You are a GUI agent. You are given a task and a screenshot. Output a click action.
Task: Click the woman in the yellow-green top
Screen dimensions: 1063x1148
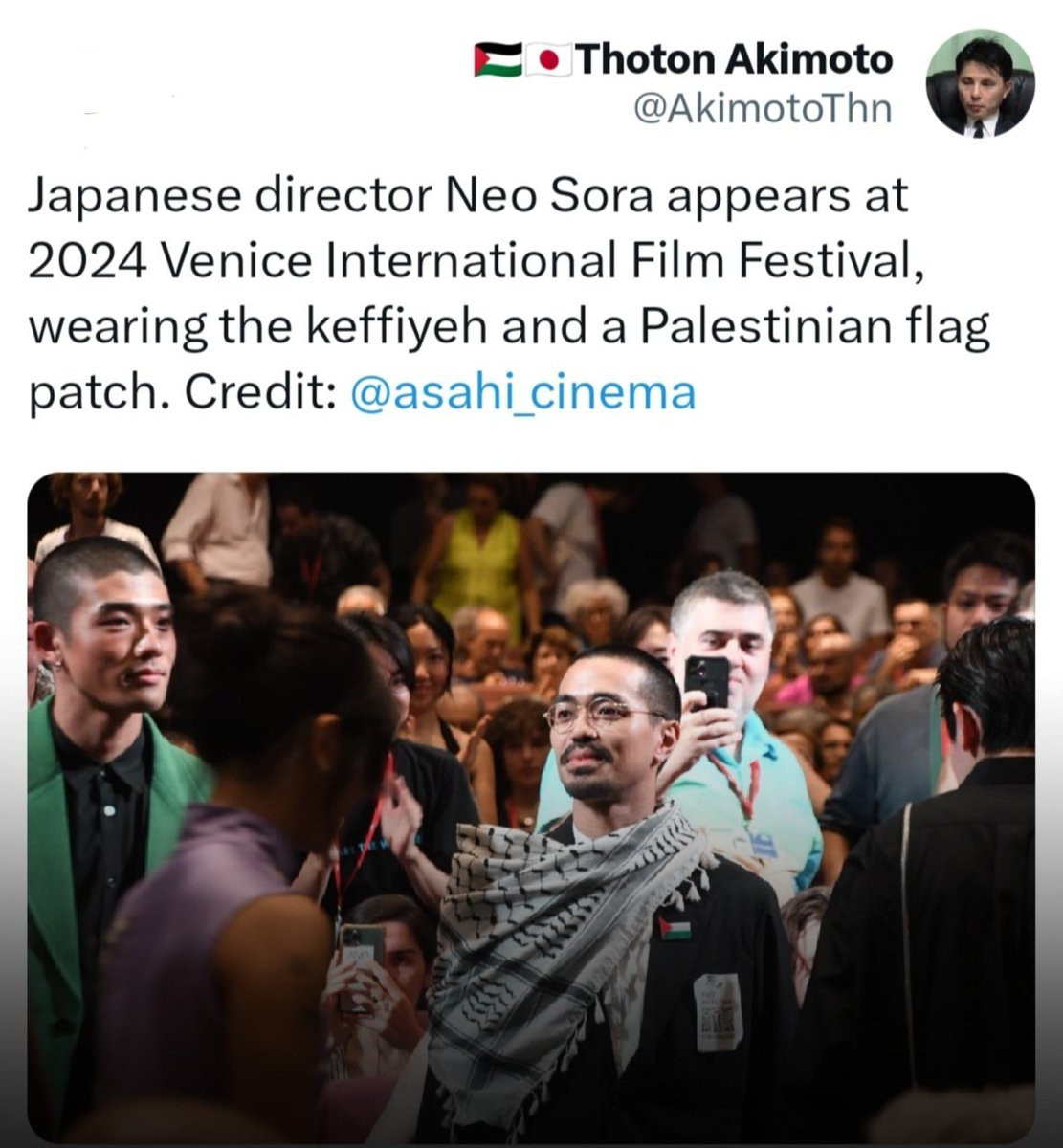(478, 560)
